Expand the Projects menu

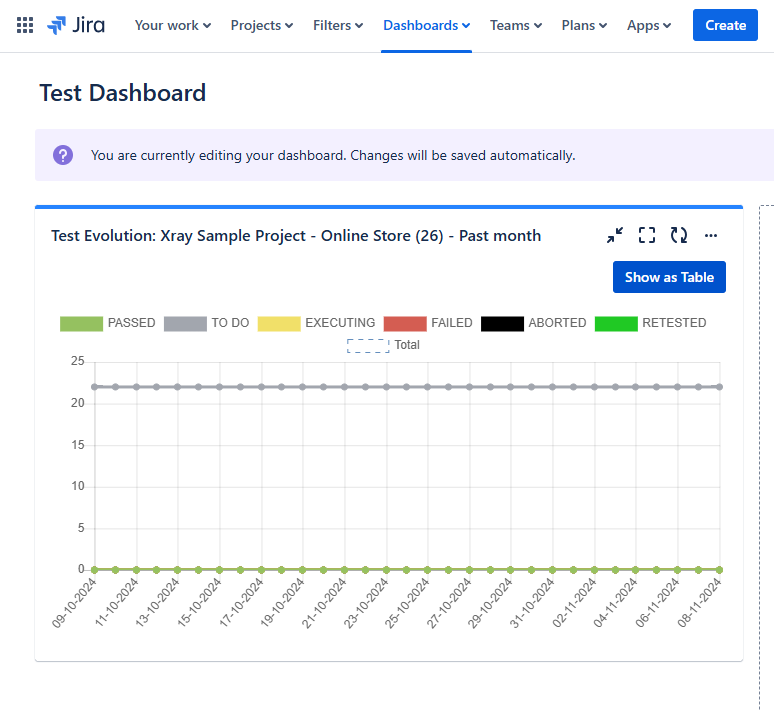click(x=262, y=25)
